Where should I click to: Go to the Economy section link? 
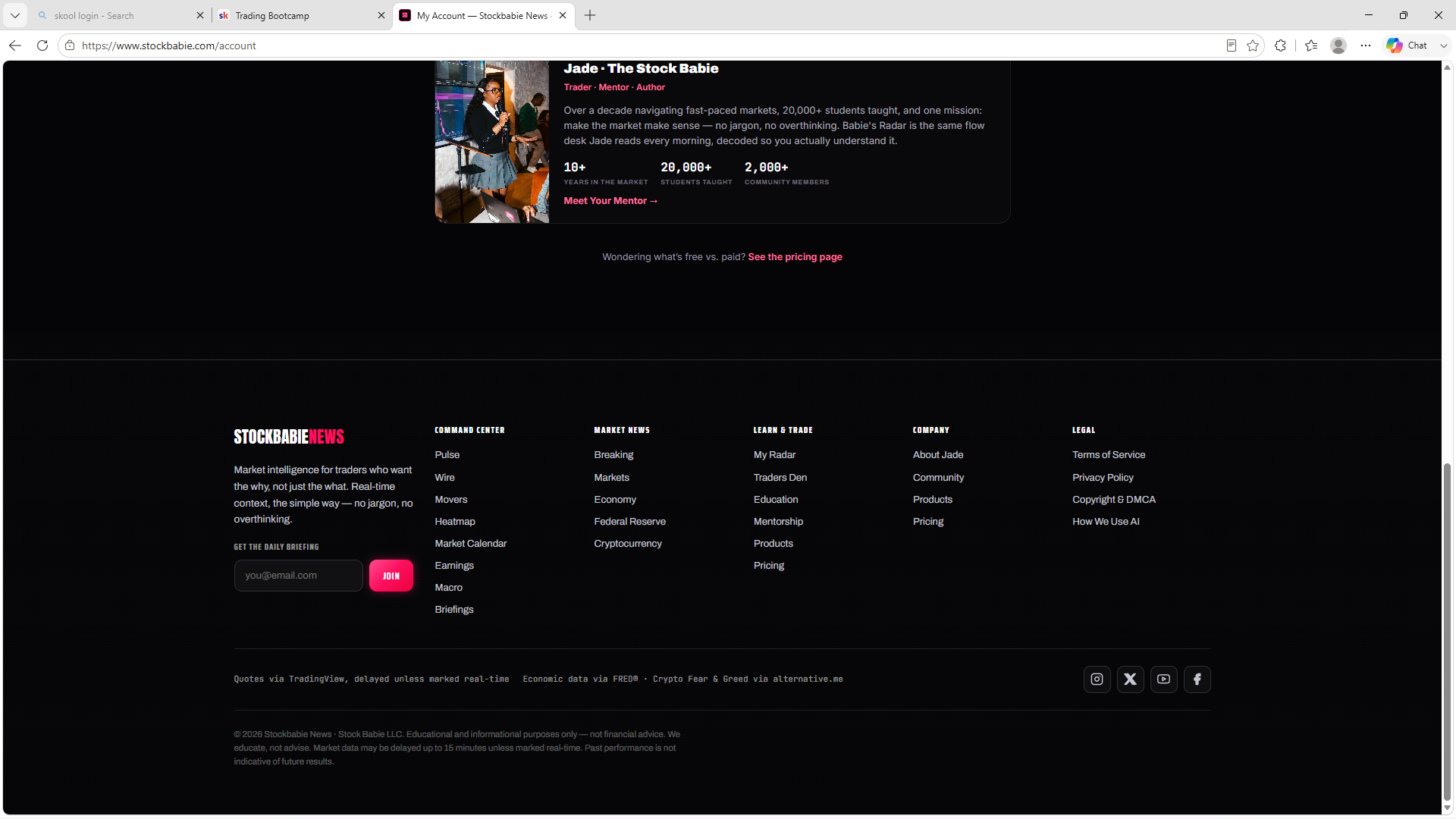615,500
